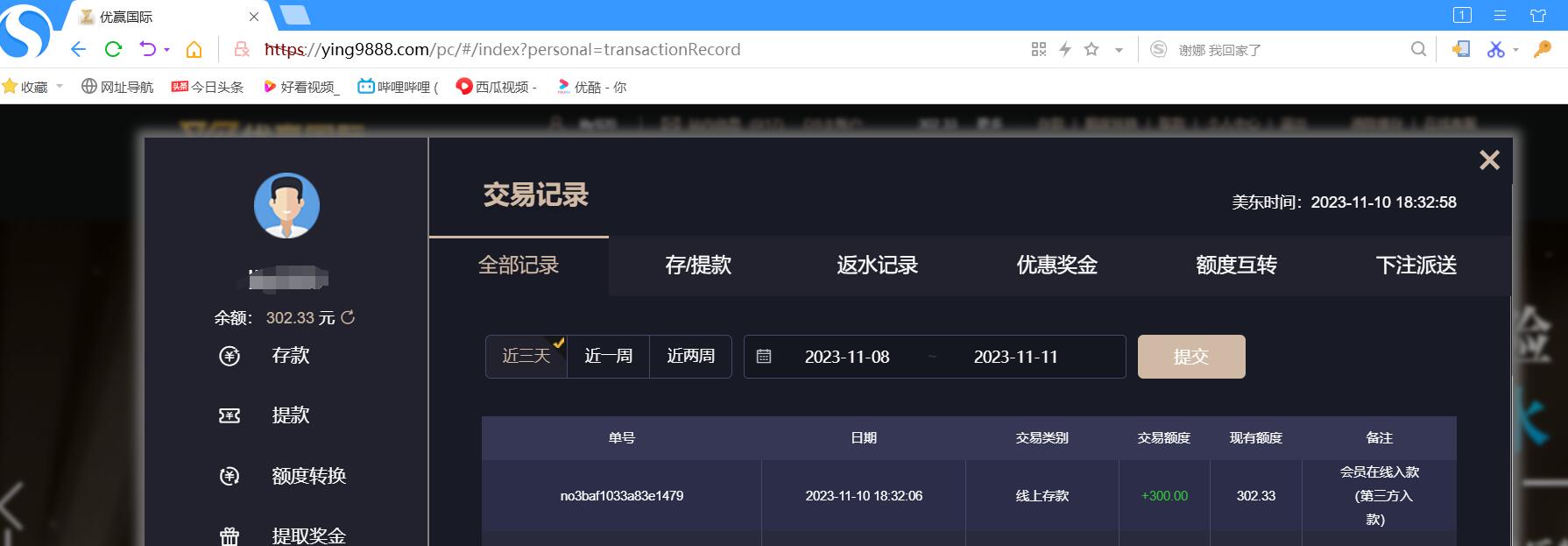
Task: Click the end date 2023-11-11
Action: [x=1016, y=357]
